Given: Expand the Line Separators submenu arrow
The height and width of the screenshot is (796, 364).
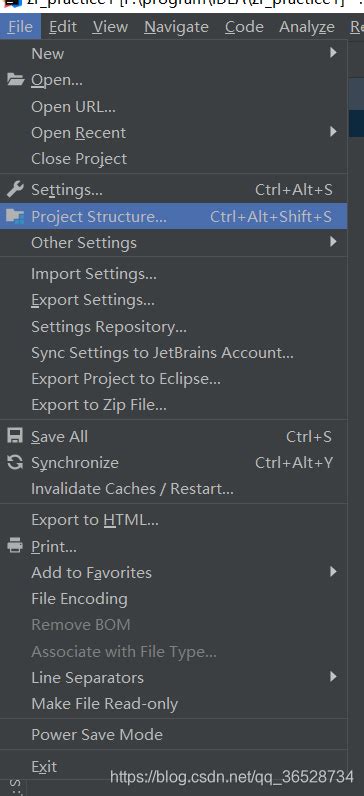Looking at the screenshot, I should [x=333, y=677].
